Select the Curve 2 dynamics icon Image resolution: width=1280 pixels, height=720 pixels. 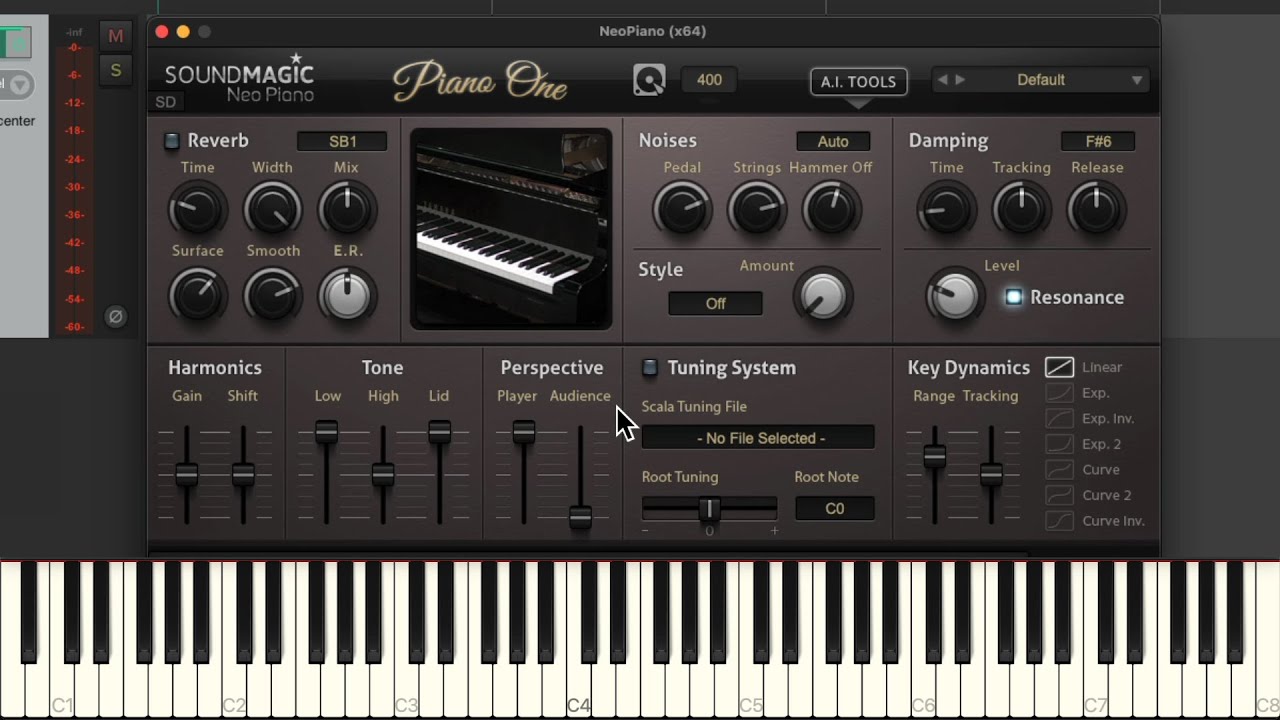click(1059, 495)
